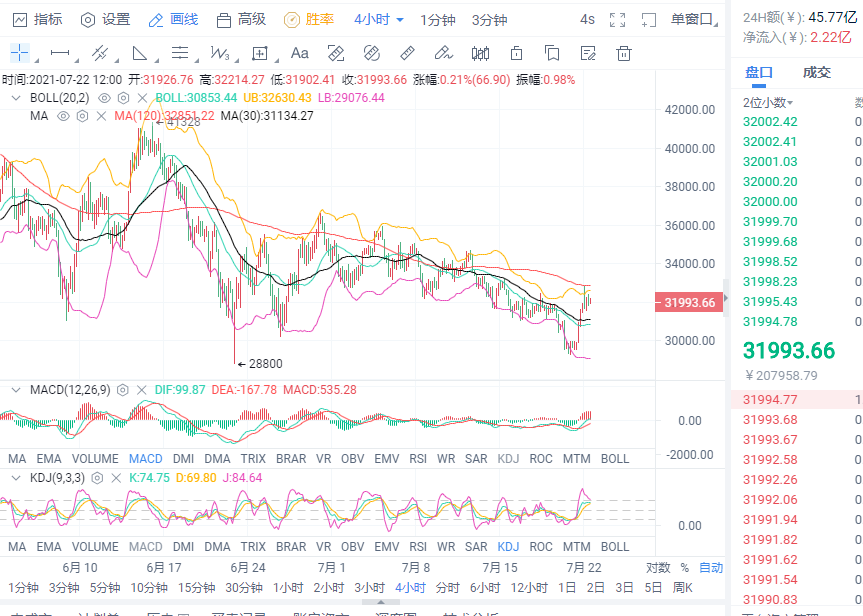Select the brush freehand drawing tool

click(443, 53)
